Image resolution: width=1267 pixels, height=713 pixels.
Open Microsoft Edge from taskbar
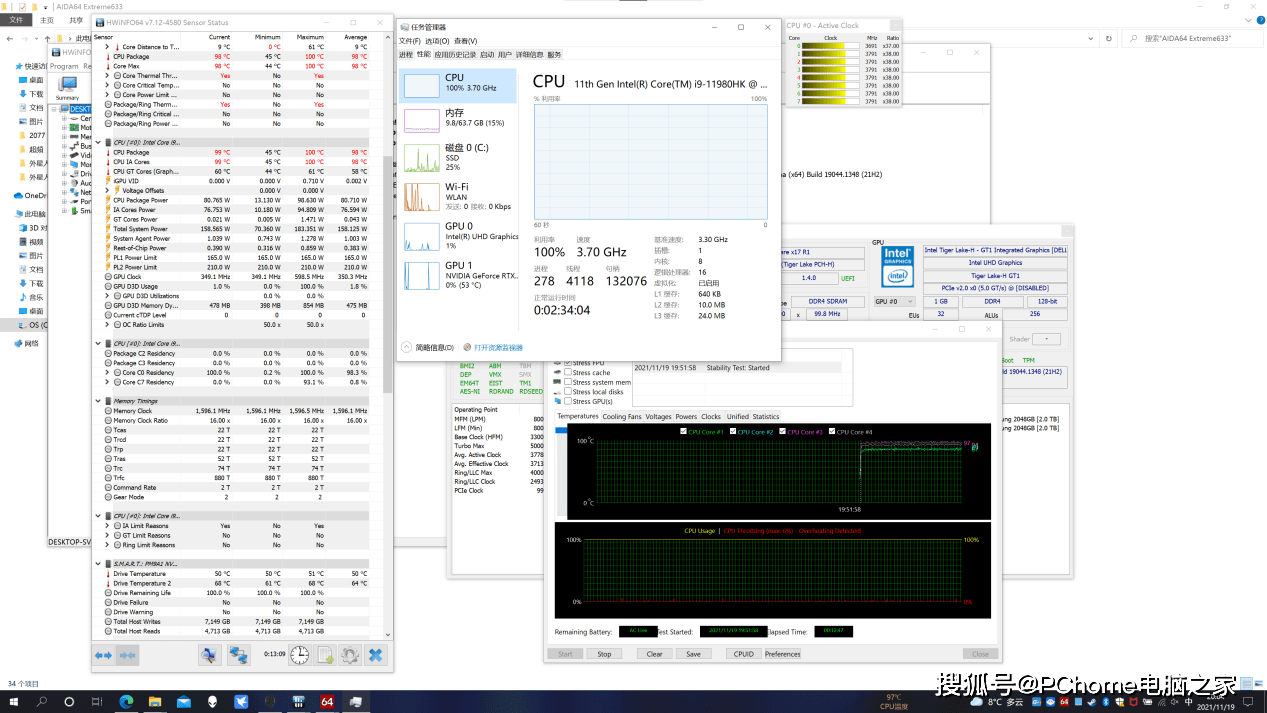tap(127, 702)
